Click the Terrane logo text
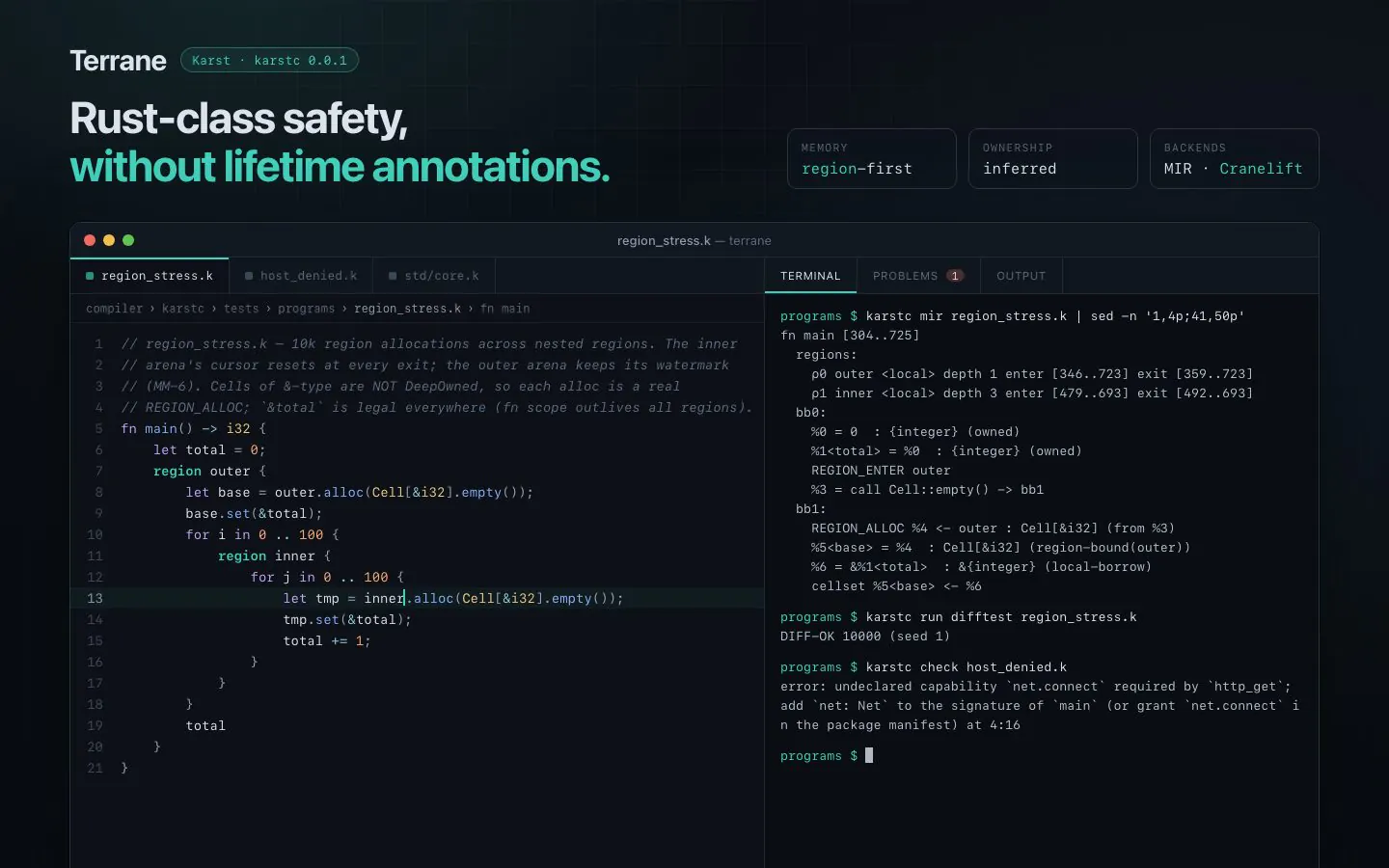This screenshot has height=868, width=1389. [x=118, y=61]
